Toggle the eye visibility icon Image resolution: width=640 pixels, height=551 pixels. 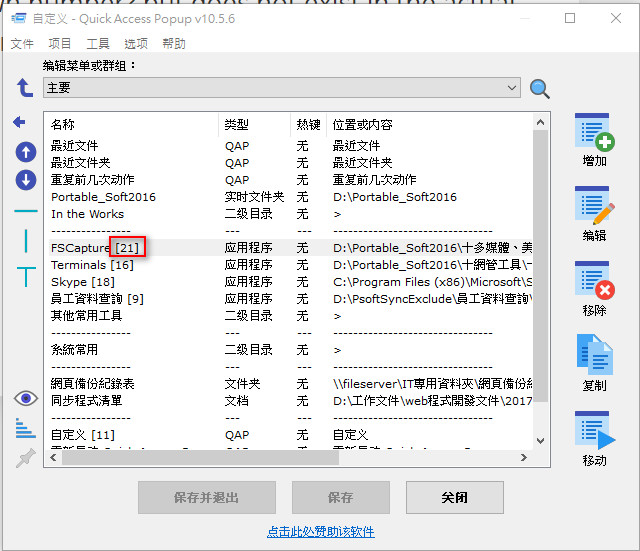coord(26,398)
